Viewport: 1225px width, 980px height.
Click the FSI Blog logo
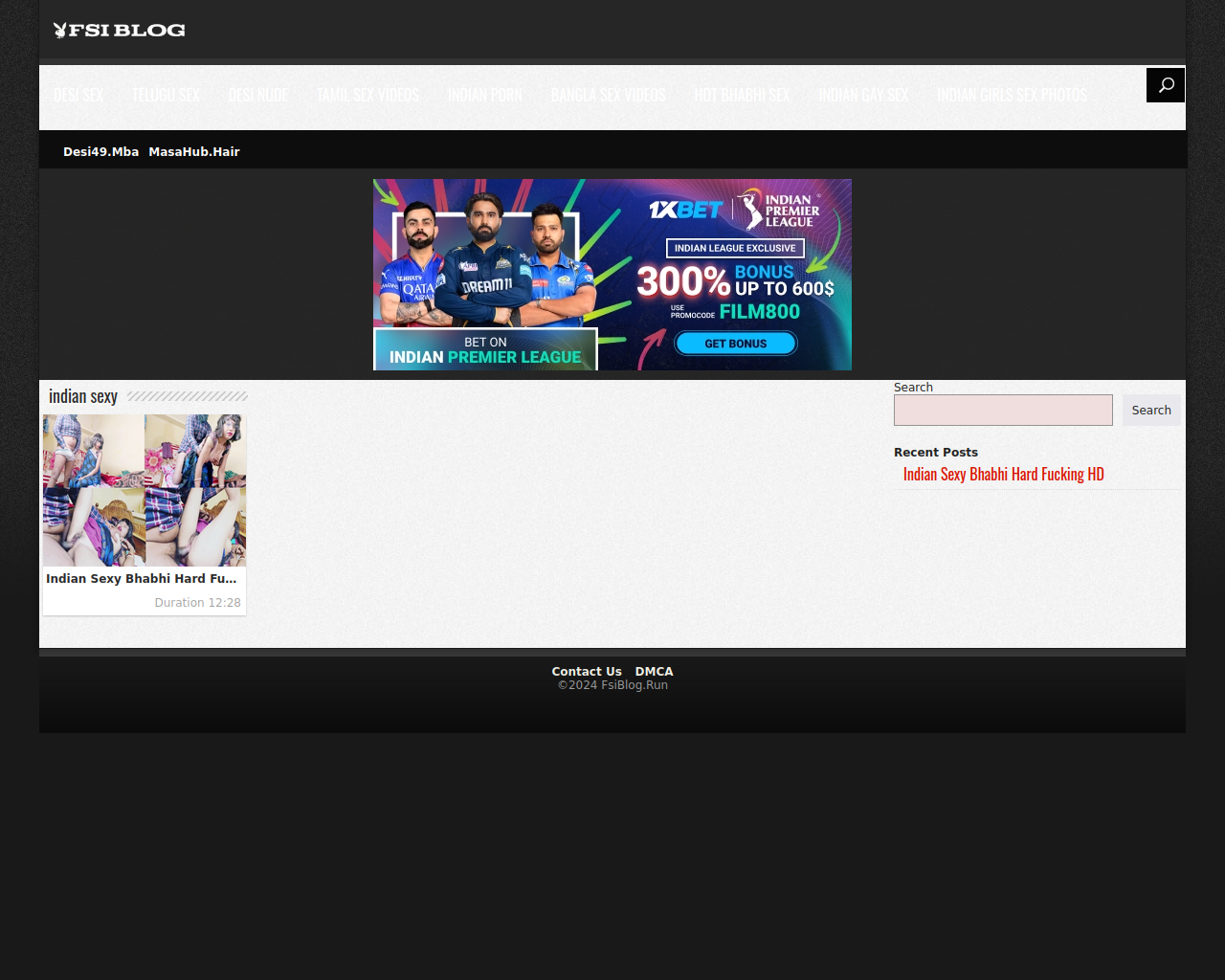pyautogui.click(x=120, y=30)
